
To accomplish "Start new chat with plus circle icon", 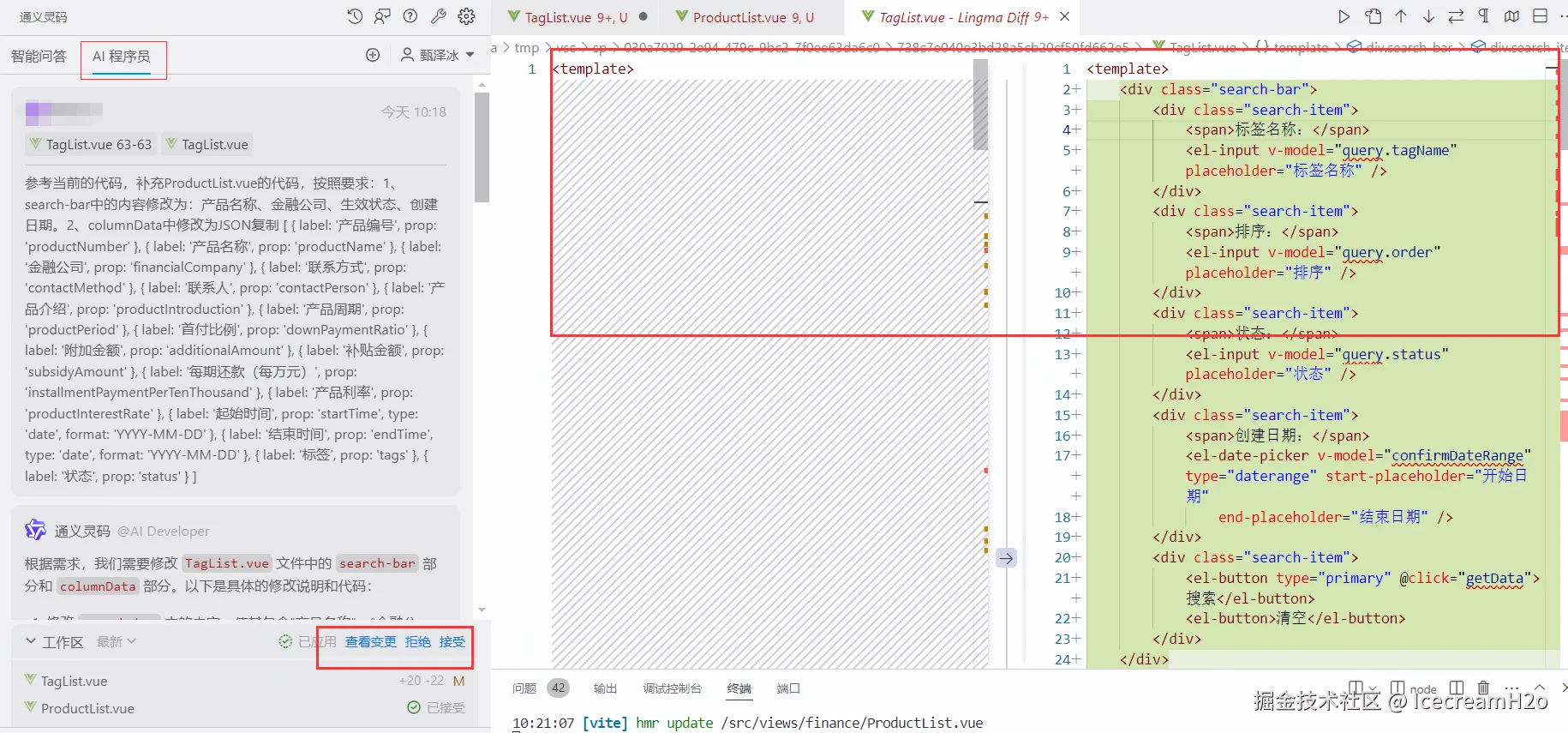I will (x=373, y=55).
